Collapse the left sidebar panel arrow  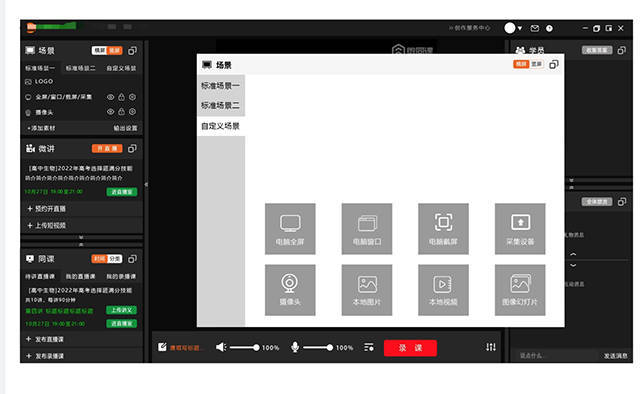[146, 185]
